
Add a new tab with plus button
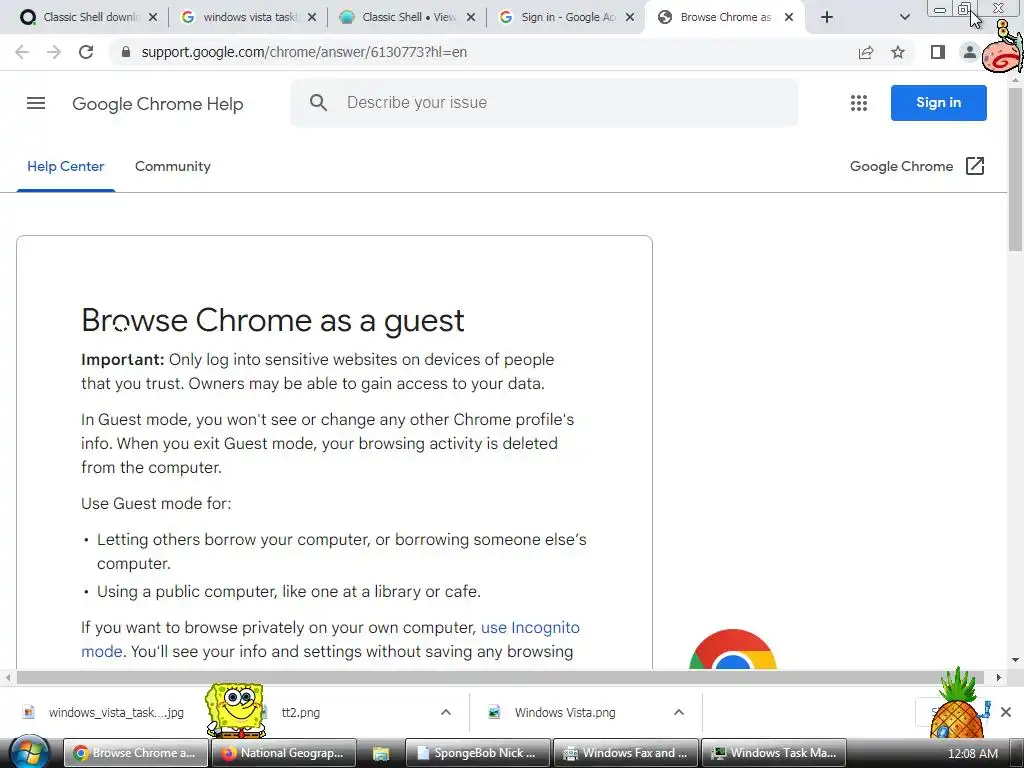(x=827, y=17)
